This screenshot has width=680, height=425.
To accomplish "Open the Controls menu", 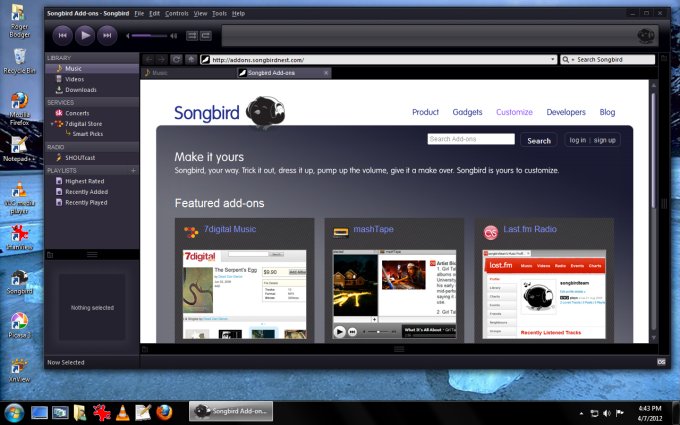I will click(177, 13).
